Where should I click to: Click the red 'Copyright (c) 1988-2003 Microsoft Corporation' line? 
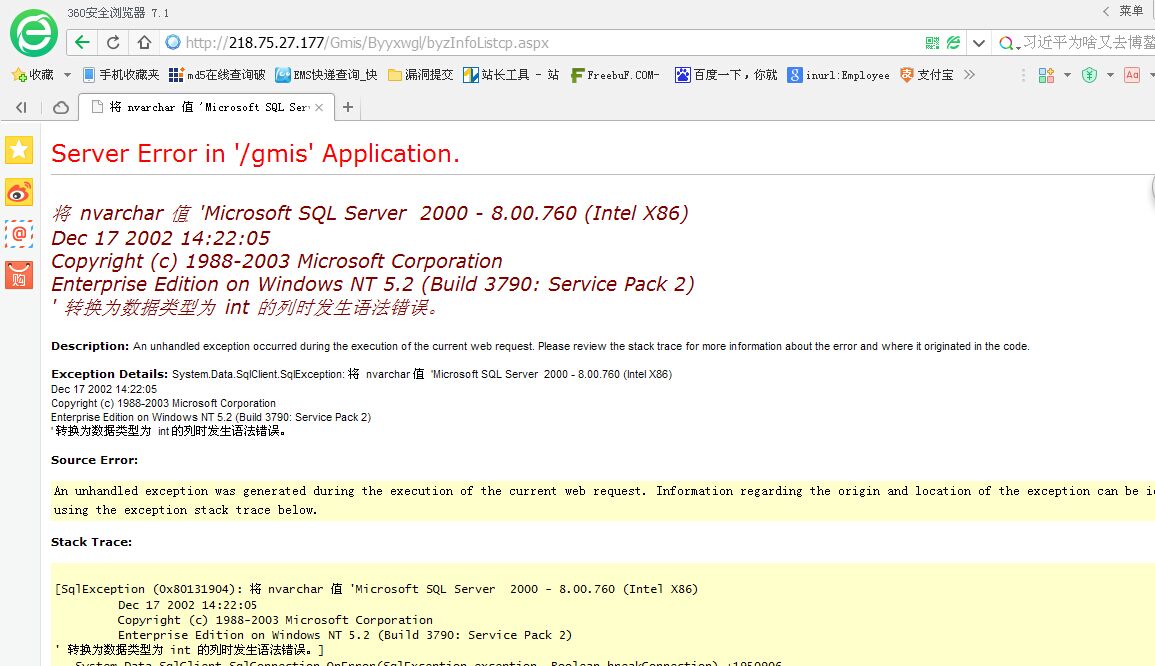point(277,262)
